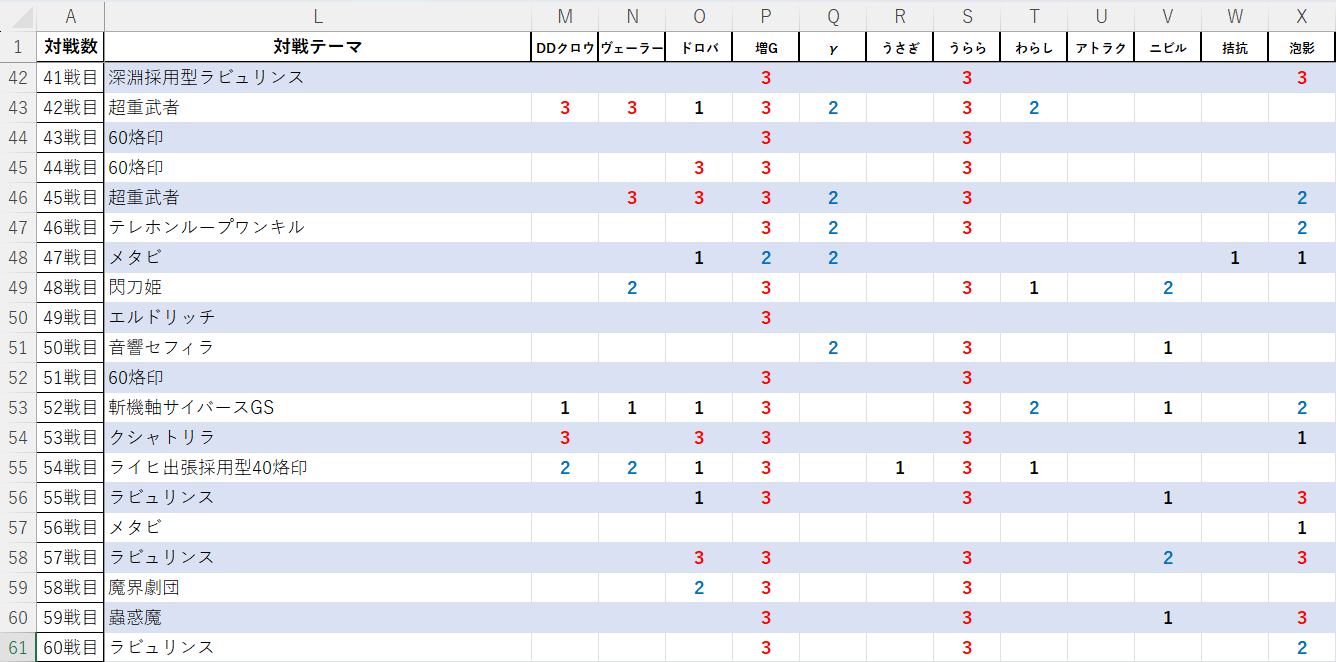This screenshot has height=662, width=1336.
Task: Select column header U
Action: [1101, 16]
